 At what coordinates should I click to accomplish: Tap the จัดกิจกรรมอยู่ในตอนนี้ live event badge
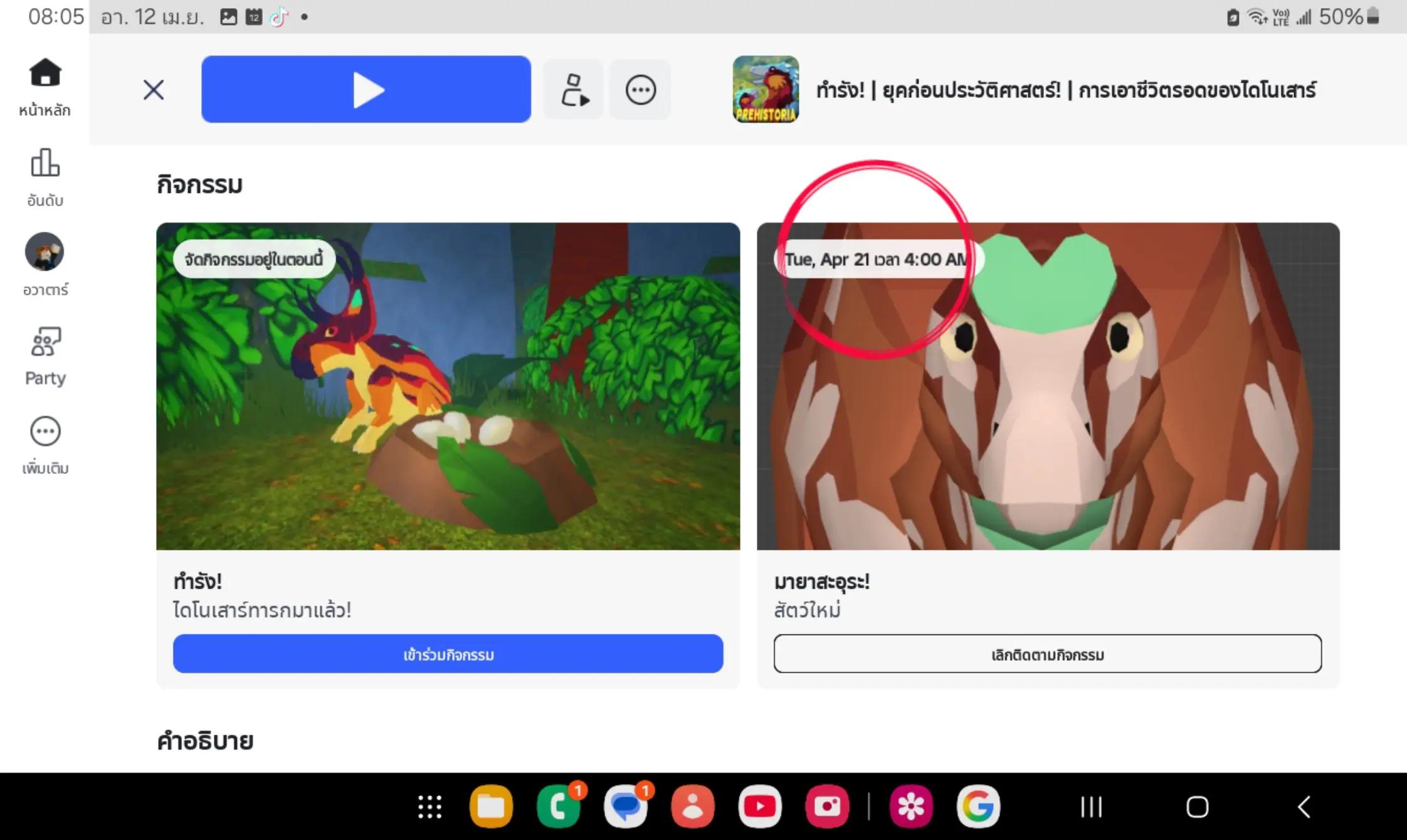(x=254, y=259)
